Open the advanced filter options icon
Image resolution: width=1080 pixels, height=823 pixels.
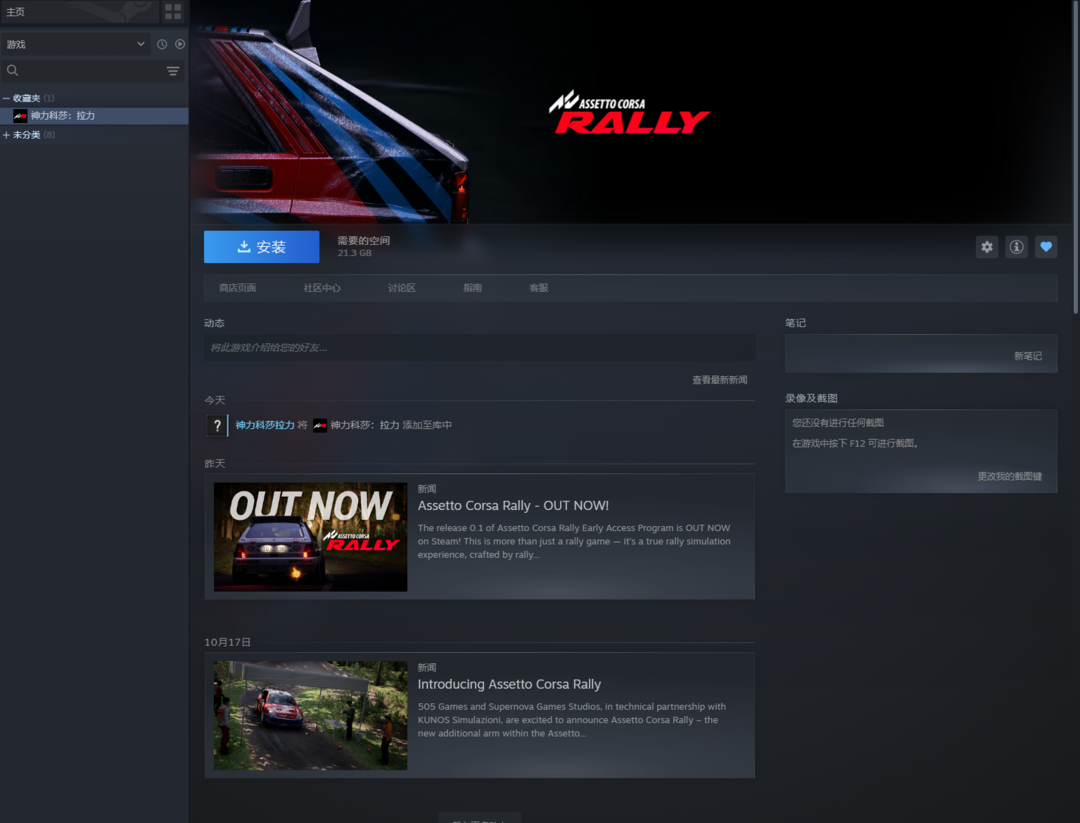pyautogui.click(x=173, y=70)
